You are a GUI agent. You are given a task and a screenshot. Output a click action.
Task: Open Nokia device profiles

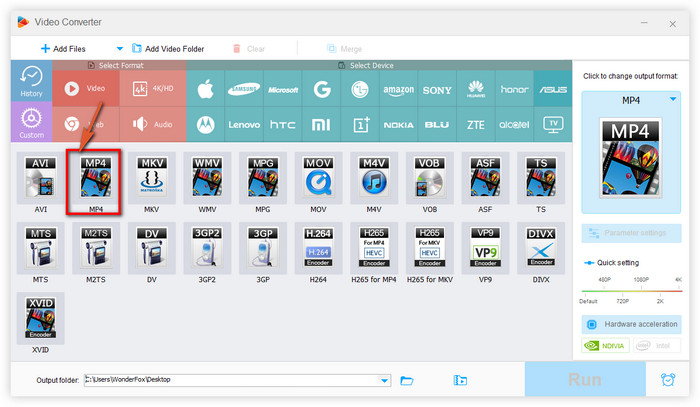[399, 125]
